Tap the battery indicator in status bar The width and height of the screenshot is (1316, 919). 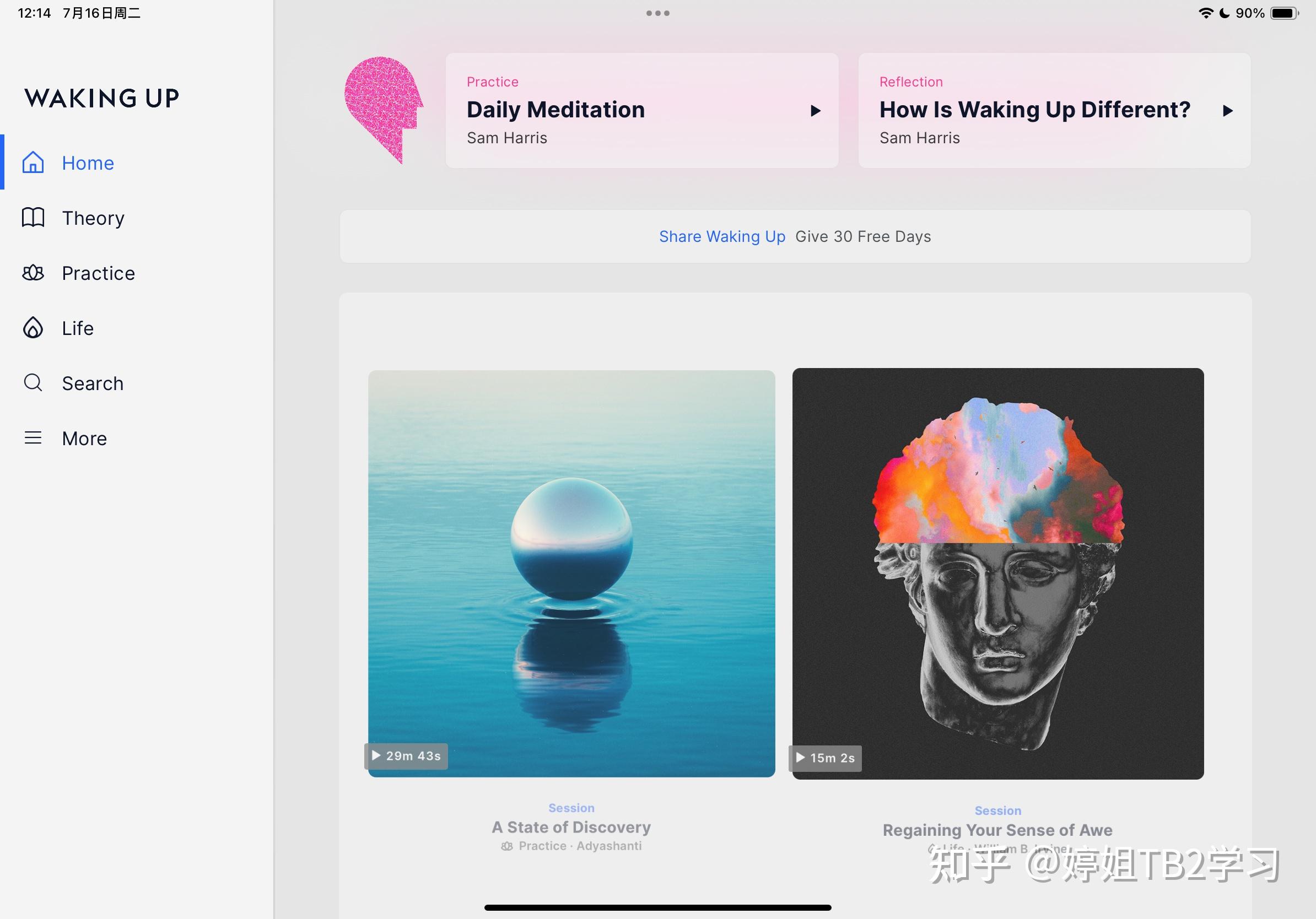tap(1285, 13)
